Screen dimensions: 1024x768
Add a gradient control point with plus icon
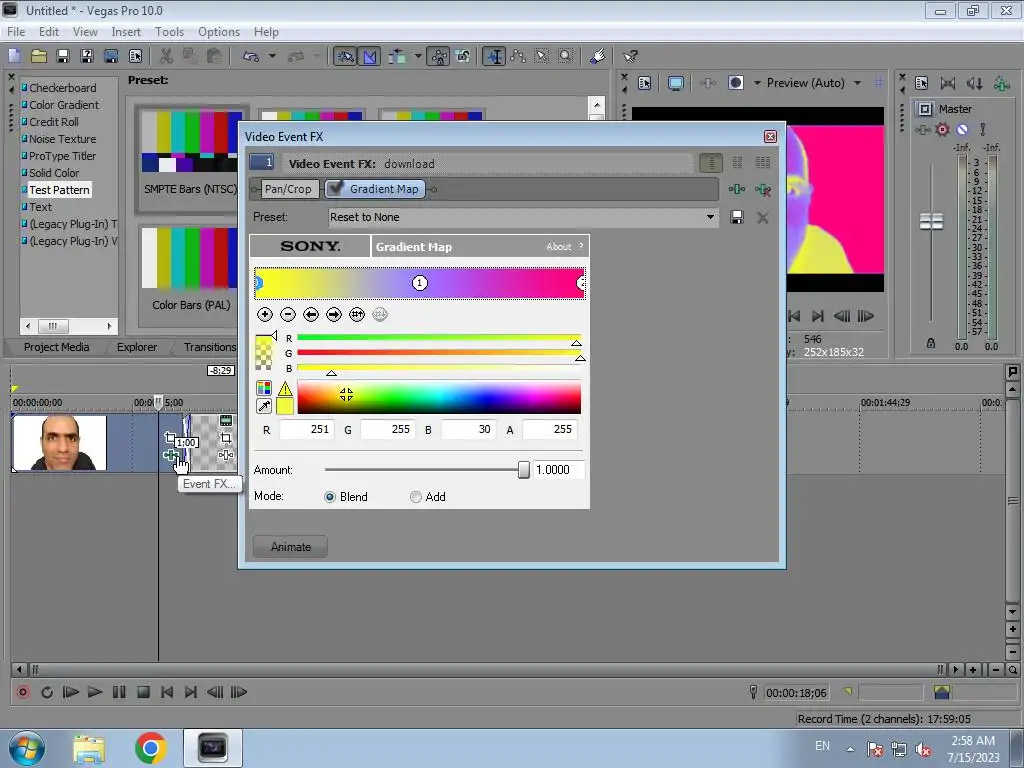tap(264, 315)
